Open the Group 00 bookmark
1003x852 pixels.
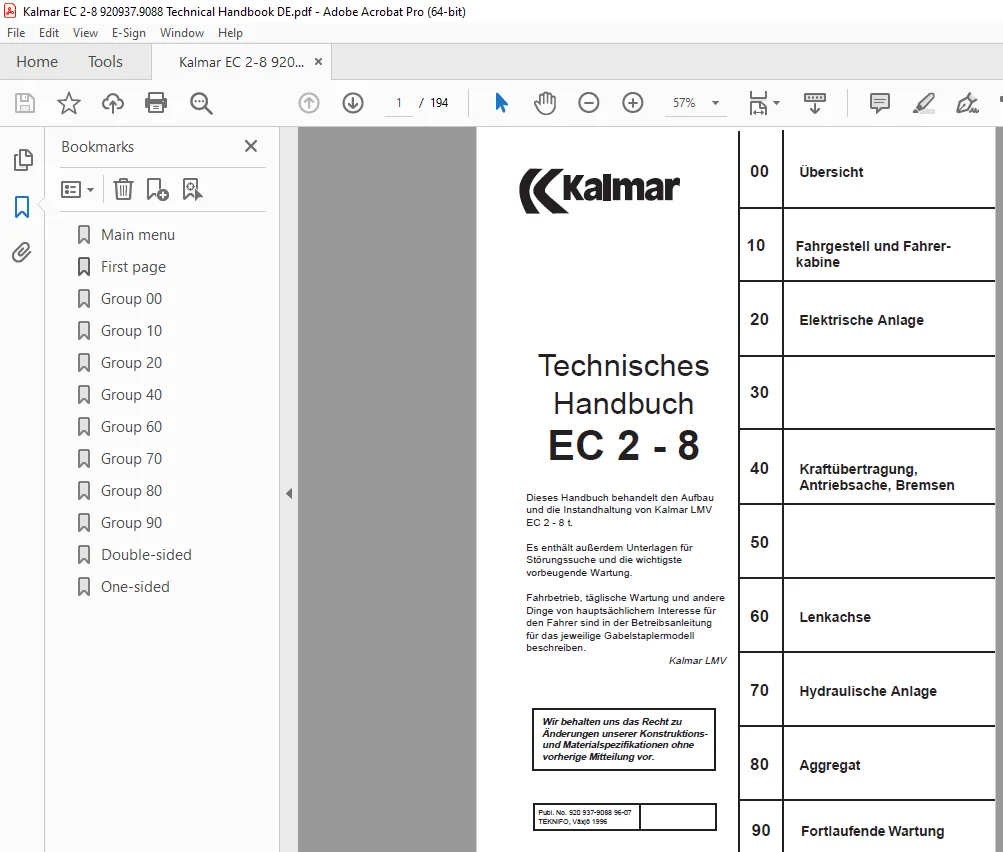[131, 299]
